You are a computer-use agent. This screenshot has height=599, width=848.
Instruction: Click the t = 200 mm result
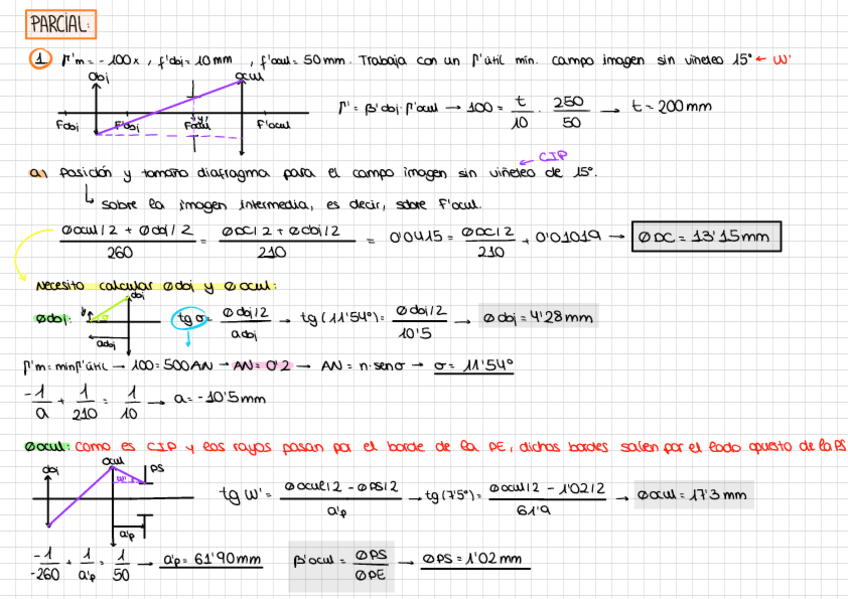(x=672, y=107)
